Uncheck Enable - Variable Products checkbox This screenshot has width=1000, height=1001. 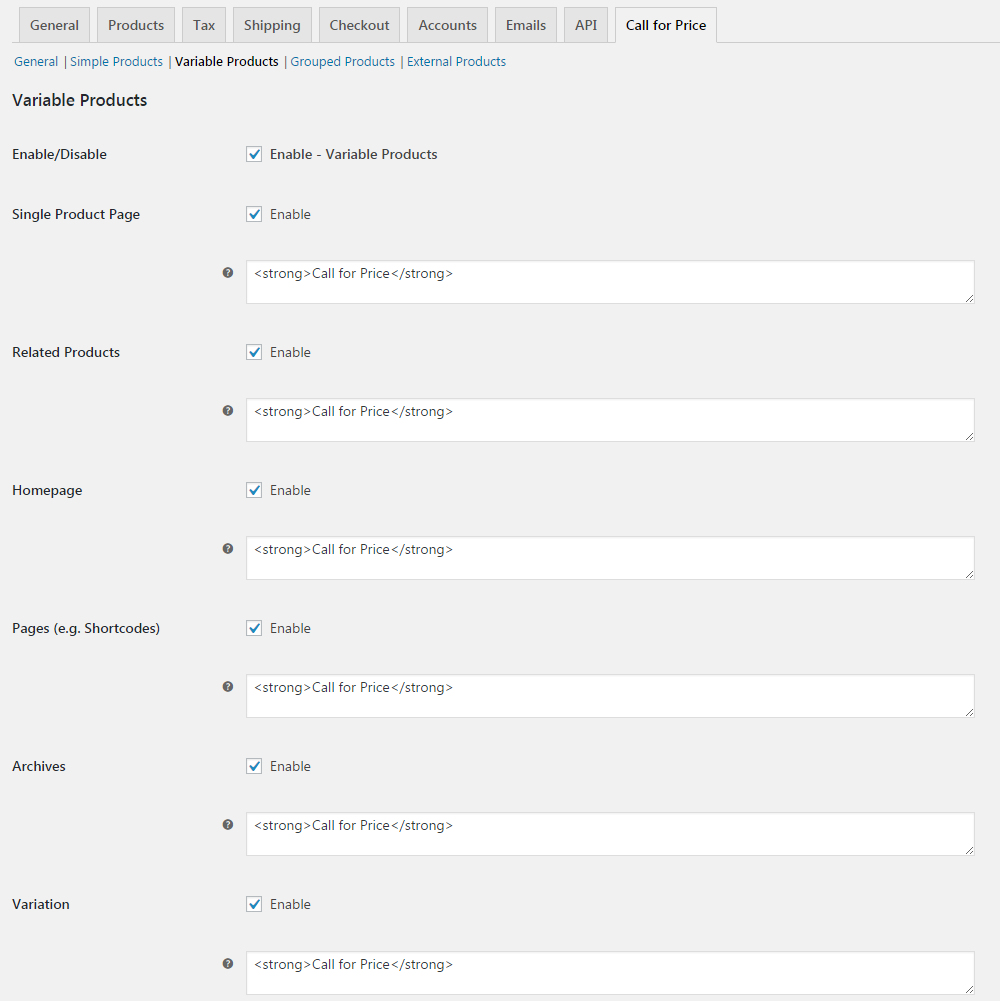tap(254, 154)
